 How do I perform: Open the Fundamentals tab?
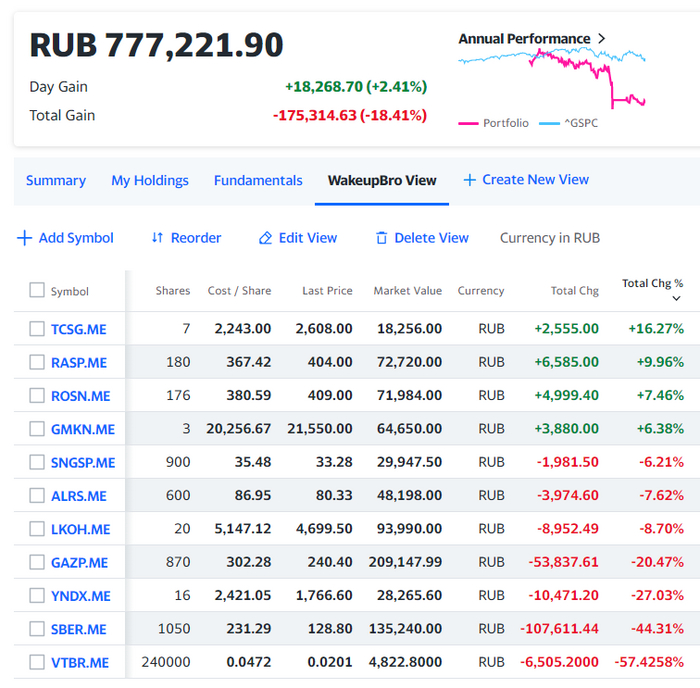(258, 181)
